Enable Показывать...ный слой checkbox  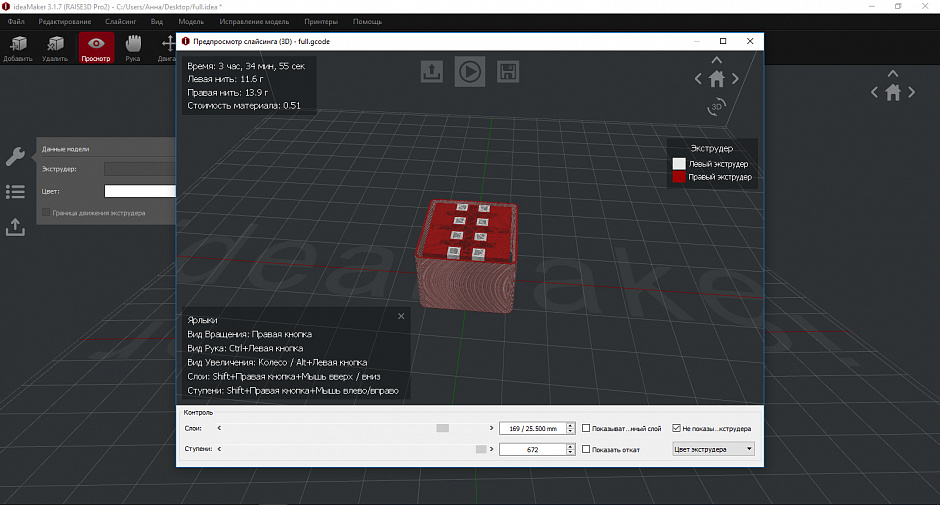point(586,428)
